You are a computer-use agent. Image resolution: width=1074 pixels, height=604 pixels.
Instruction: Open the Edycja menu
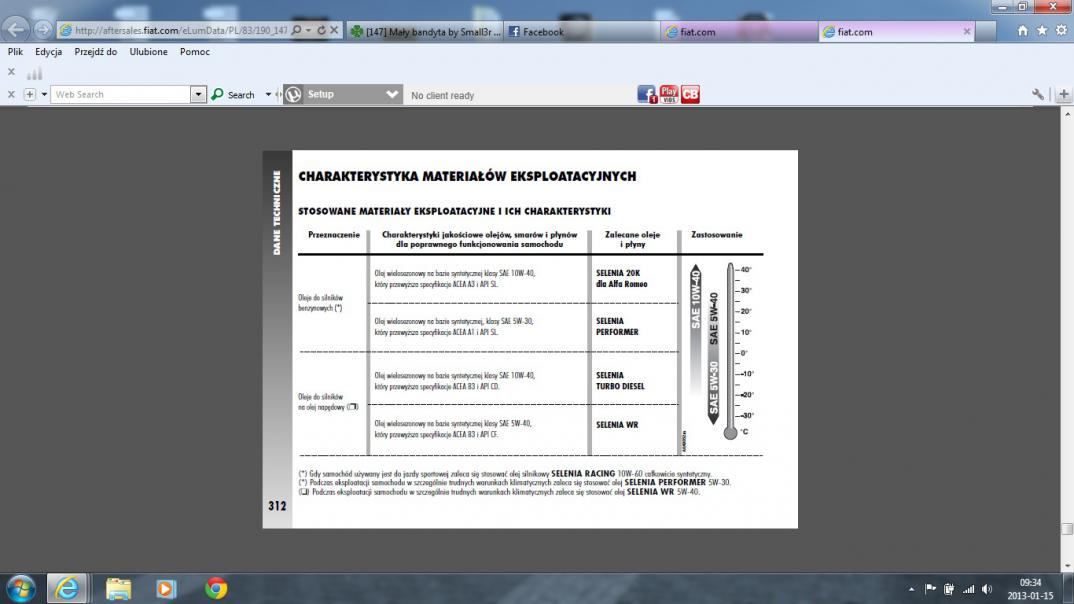49,52
